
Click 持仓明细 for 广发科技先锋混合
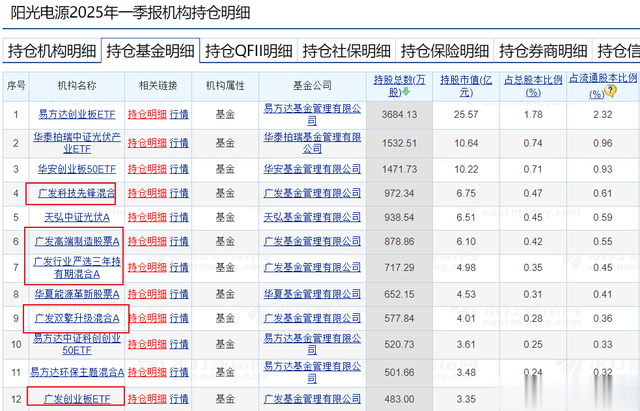click(x=147, y=193)
